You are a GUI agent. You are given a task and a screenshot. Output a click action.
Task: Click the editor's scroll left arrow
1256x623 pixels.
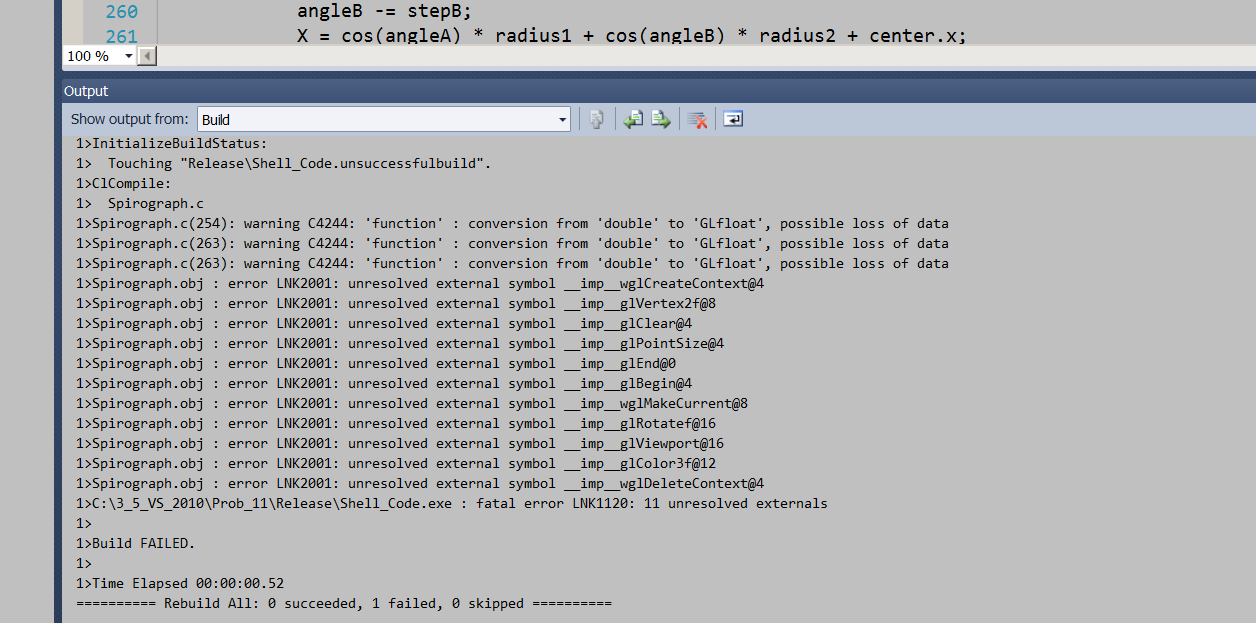[147, 56]
